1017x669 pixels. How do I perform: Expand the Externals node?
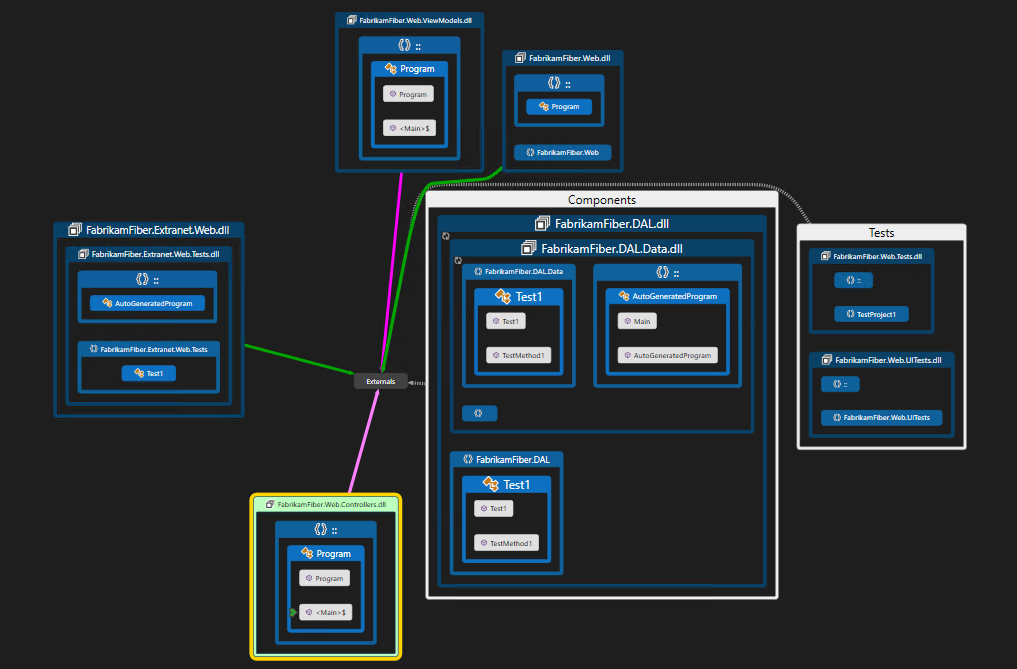[380, 381]
